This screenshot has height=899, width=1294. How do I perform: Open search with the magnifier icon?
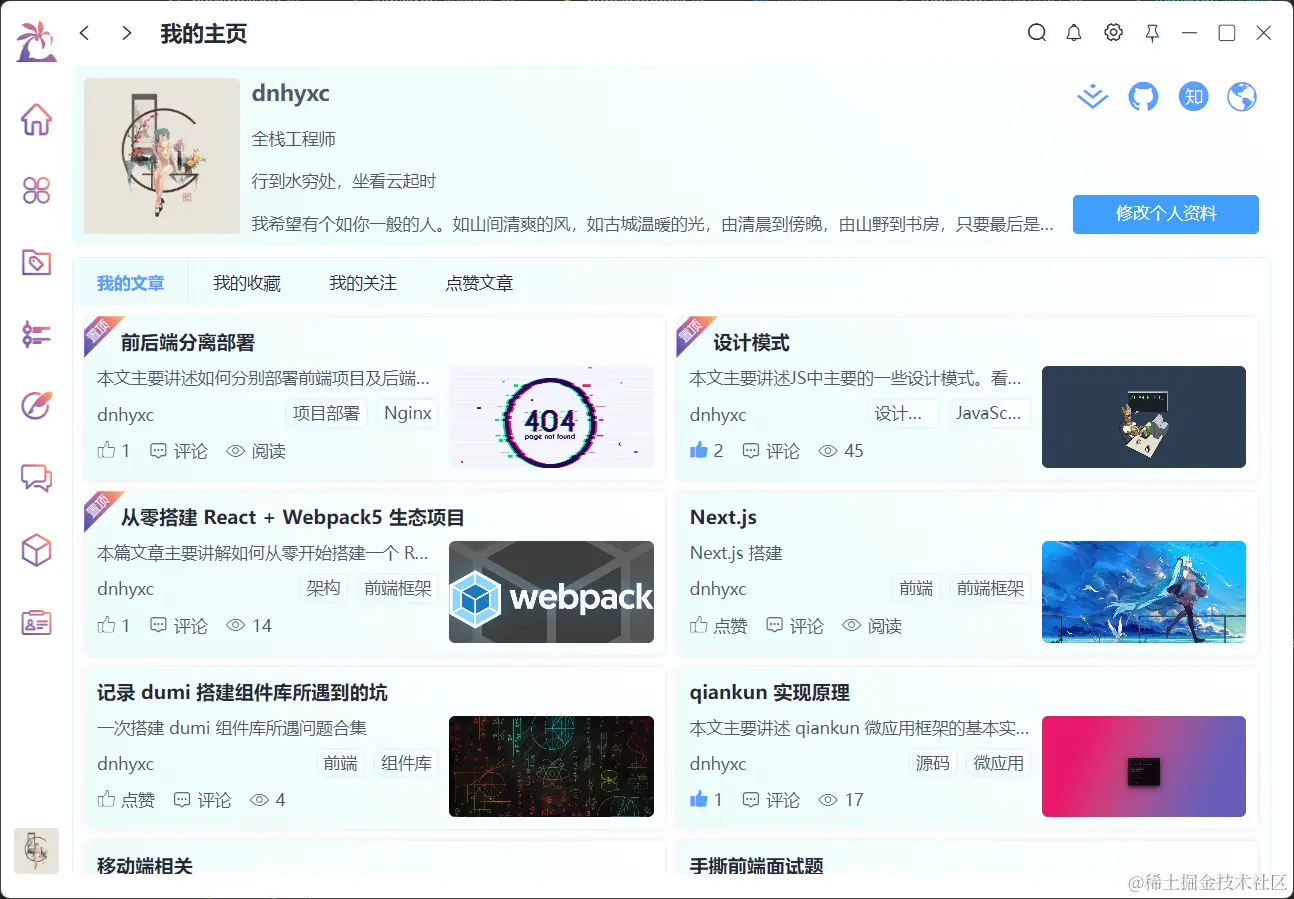1037,33
